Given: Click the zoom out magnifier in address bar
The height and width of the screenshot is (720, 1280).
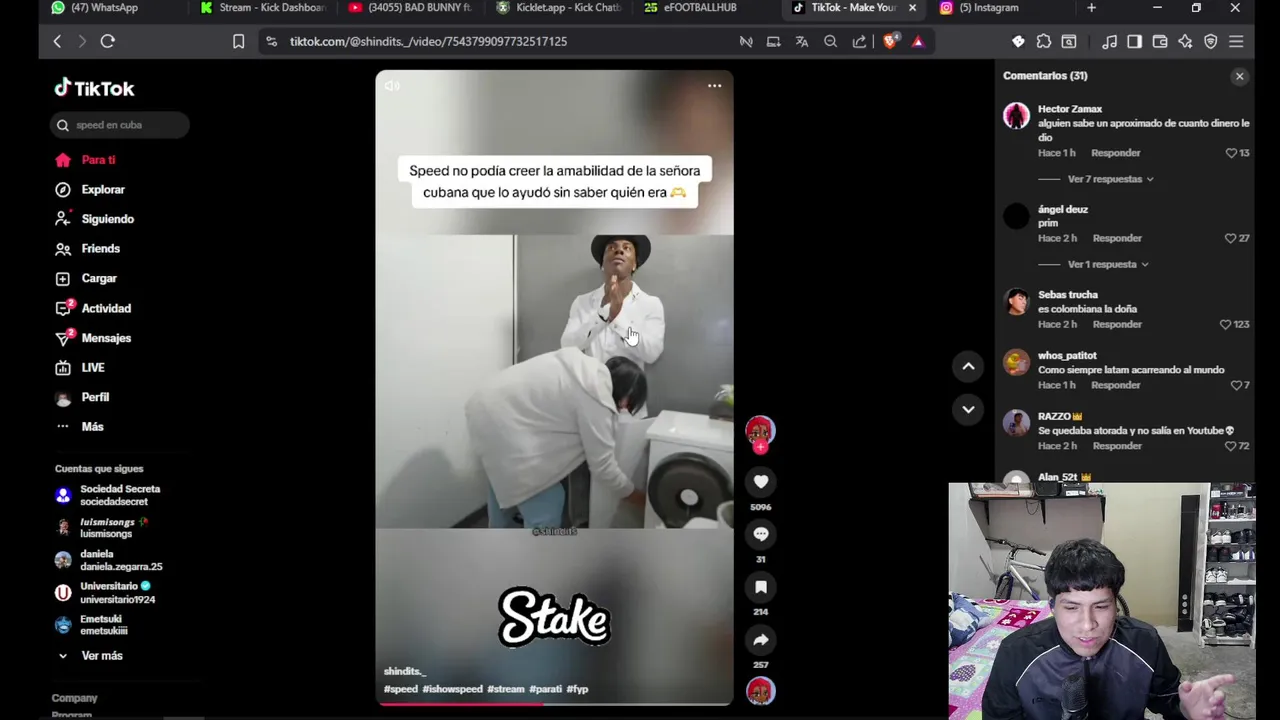Looking at the screenshot, I should click(830, 41).
